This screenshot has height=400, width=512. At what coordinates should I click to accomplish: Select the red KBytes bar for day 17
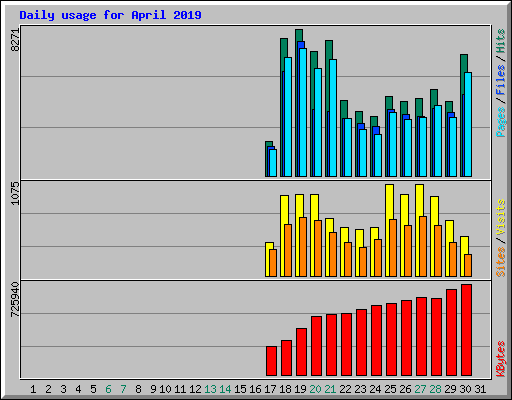click(x=271, y=361)
